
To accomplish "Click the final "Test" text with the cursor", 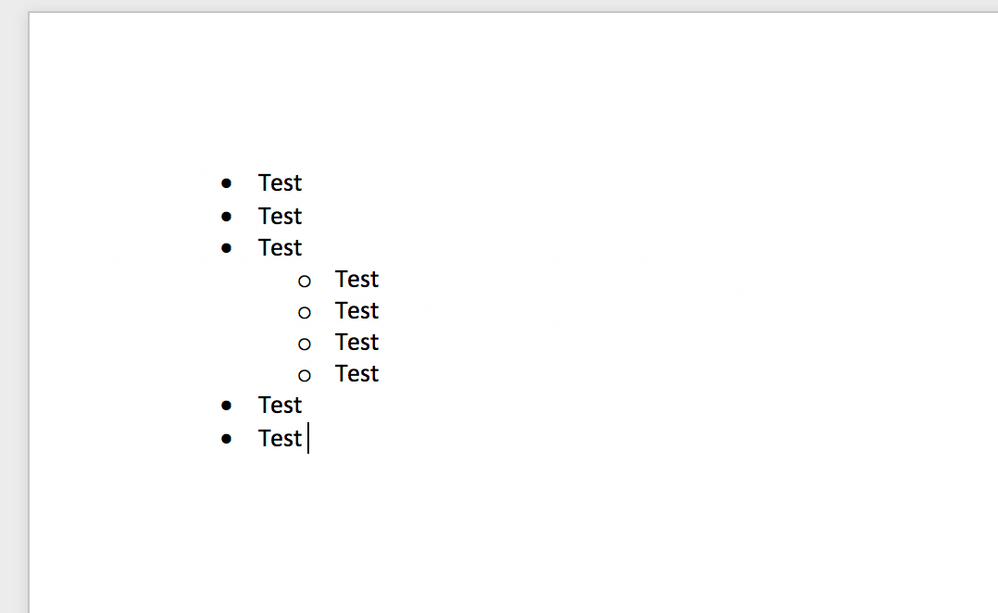I will 279,438.
